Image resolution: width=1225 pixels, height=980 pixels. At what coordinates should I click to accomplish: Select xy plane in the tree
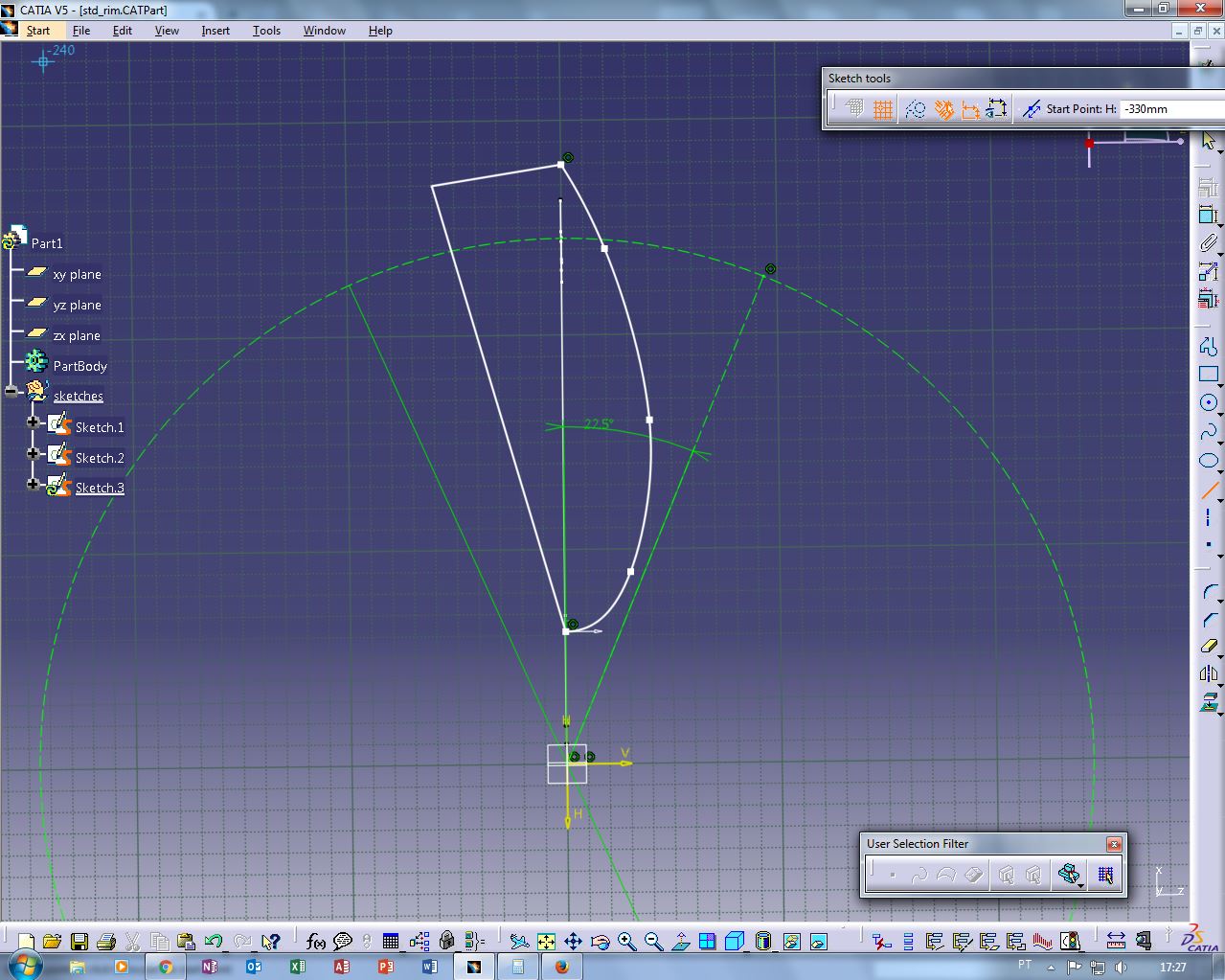pos(77,274)
